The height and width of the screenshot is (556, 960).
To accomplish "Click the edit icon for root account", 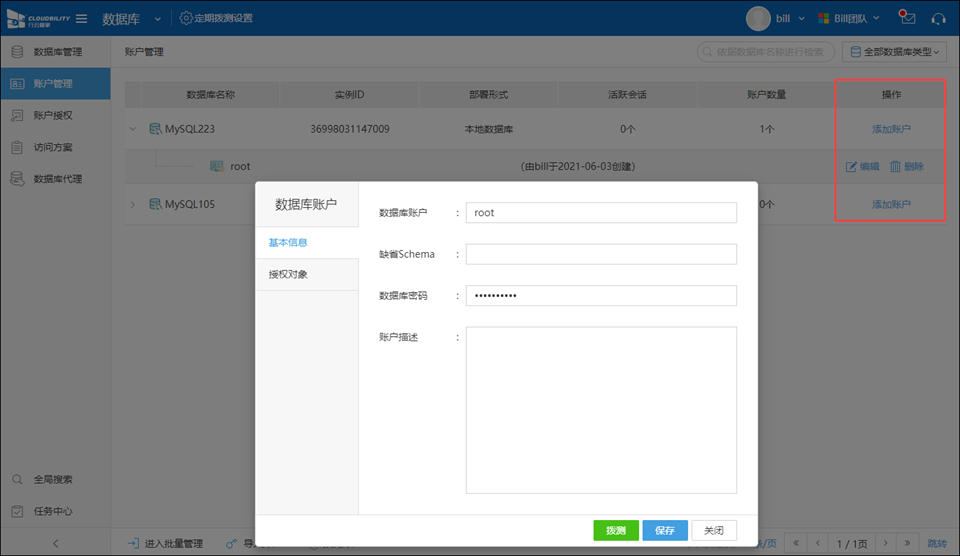I will 852,167.
